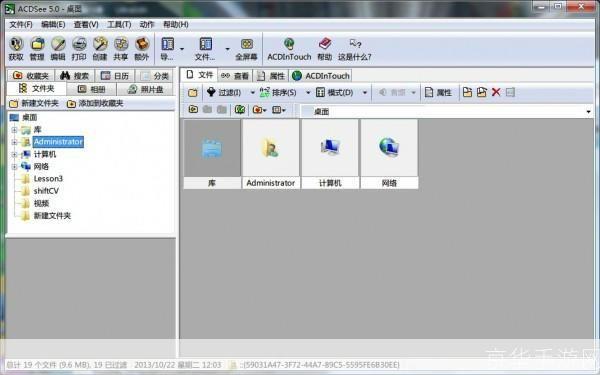Click the 额外 extras icon
This screenshot has width=600, height=375.
[142, 49]
